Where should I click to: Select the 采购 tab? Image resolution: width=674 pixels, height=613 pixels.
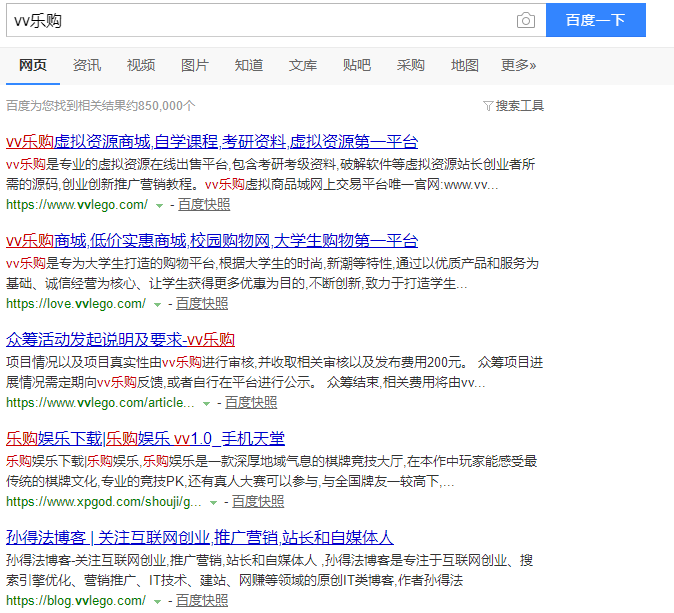pyautogui.click(x=411, y=65)
